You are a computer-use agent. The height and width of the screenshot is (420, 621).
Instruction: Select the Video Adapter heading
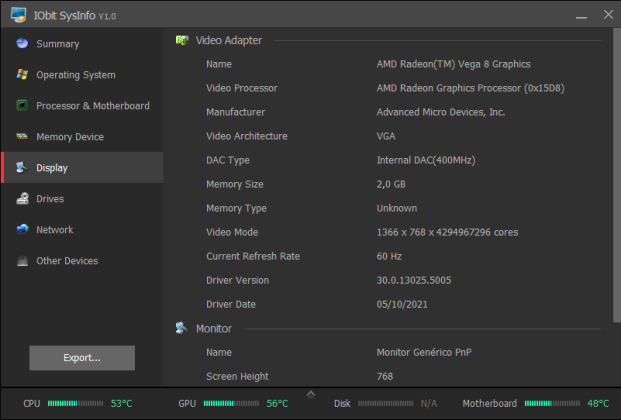[x=229, y=40]
